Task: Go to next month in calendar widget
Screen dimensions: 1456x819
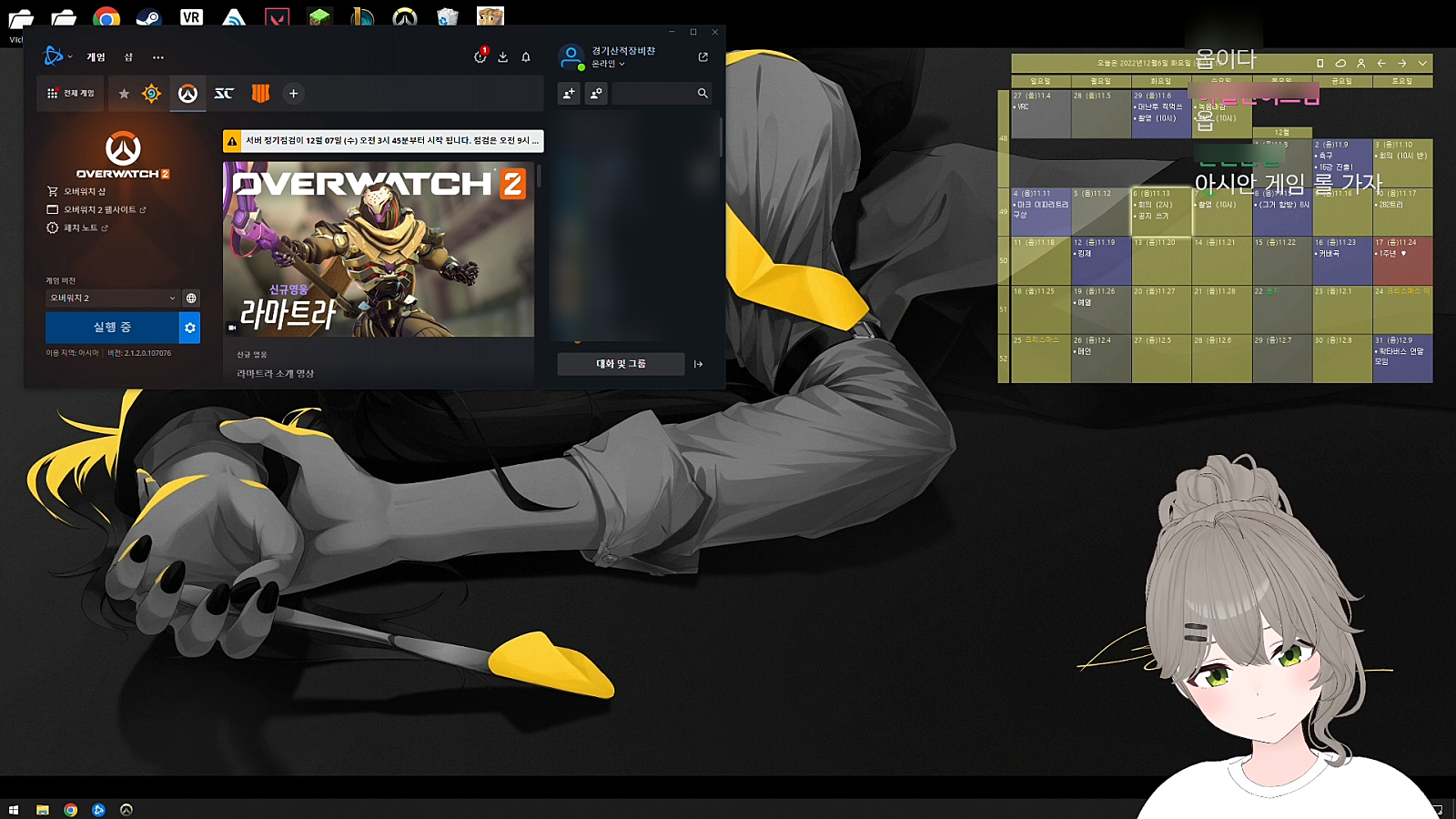Action: tap(1402, 64)
